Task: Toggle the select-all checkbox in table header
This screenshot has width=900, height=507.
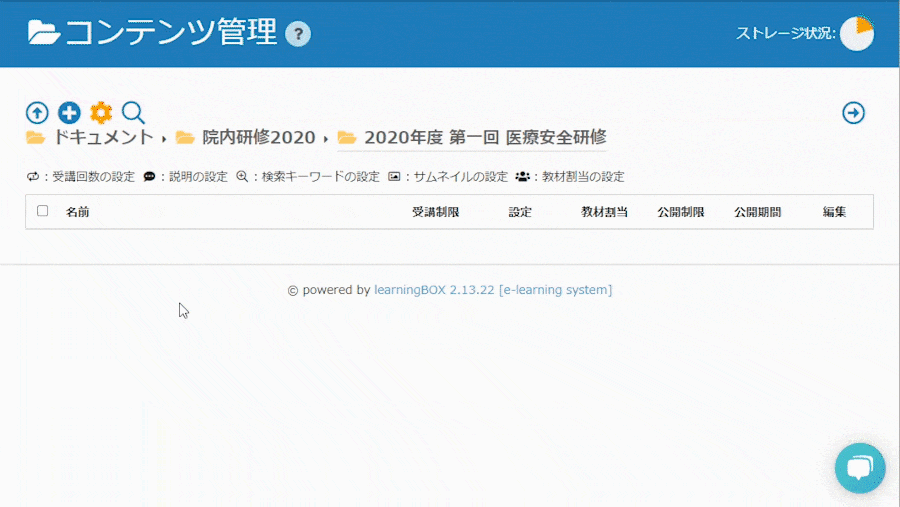Action: click(x=42, y=211)
